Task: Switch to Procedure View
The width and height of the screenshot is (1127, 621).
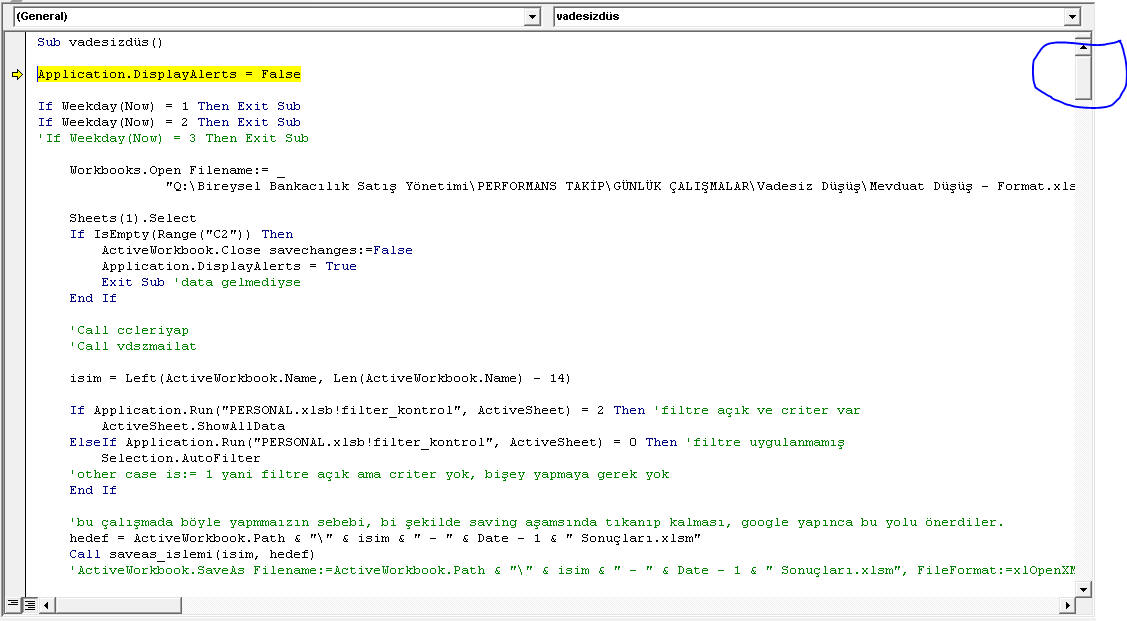Action: (13, 605)
